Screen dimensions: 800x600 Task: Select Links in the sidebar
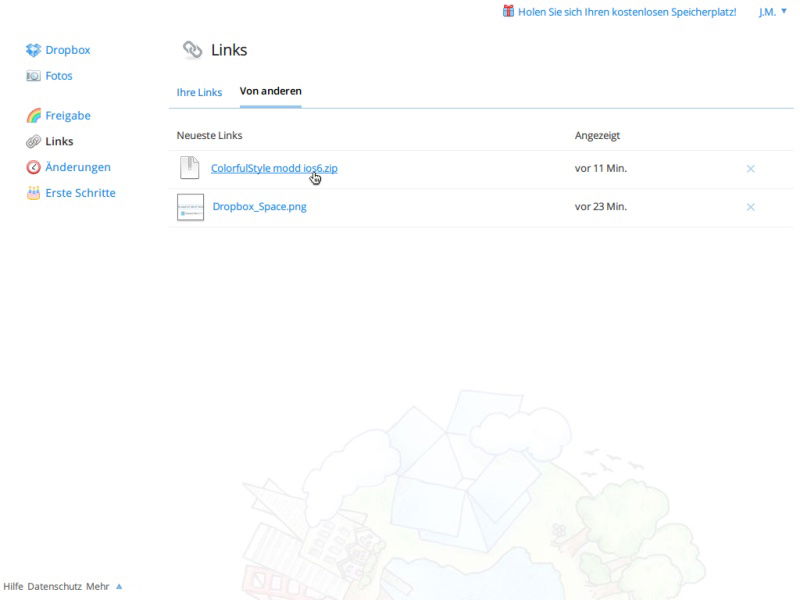coord(59,141)
